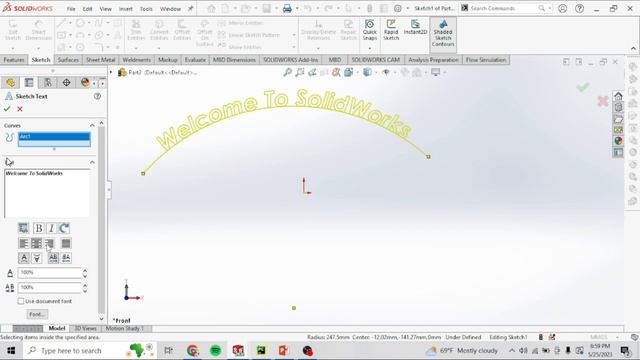Open FeatureManager Design Tree tab
This screenshot has height=360, width=640.
tap(10, 83)
